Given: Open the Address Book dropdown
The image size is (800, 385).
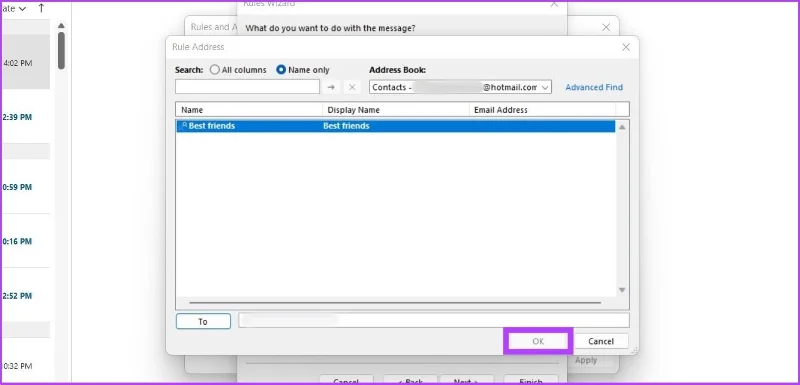Looking at the screenshot, I should [460, 87].
